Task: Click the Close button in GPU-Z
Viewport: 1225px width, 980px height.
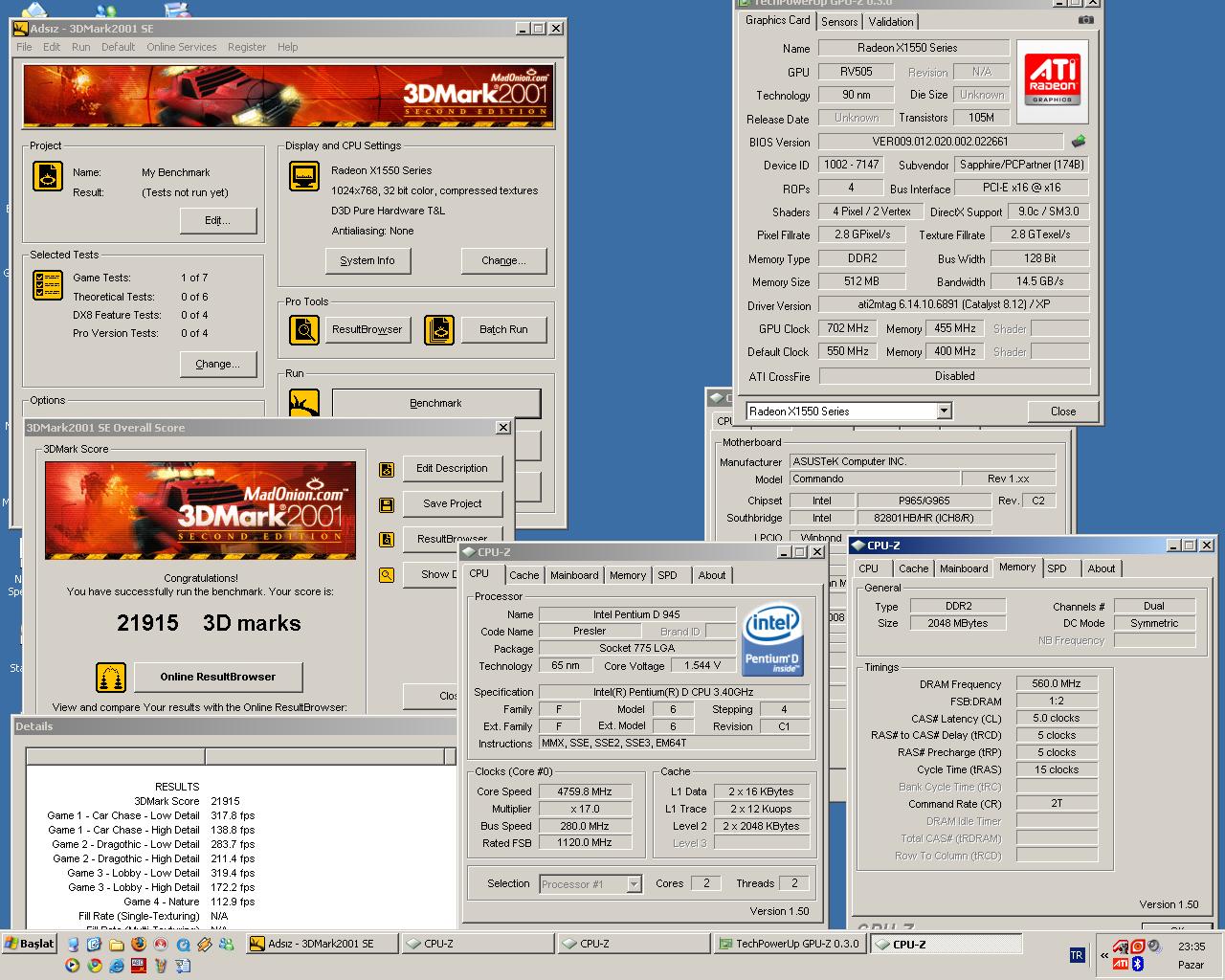Action: click(x=1063, y=412)
